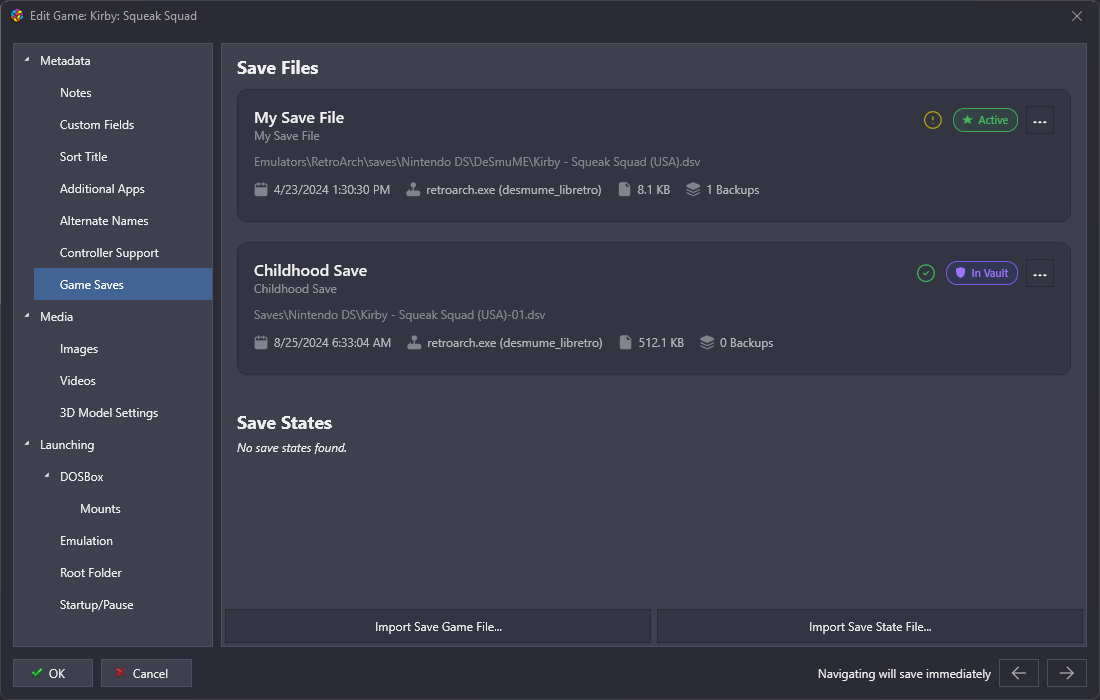Image resolution: width=1100 pixels, height=700 pixels.
Task: Select the Game Saves item
Action: (123, 284)
